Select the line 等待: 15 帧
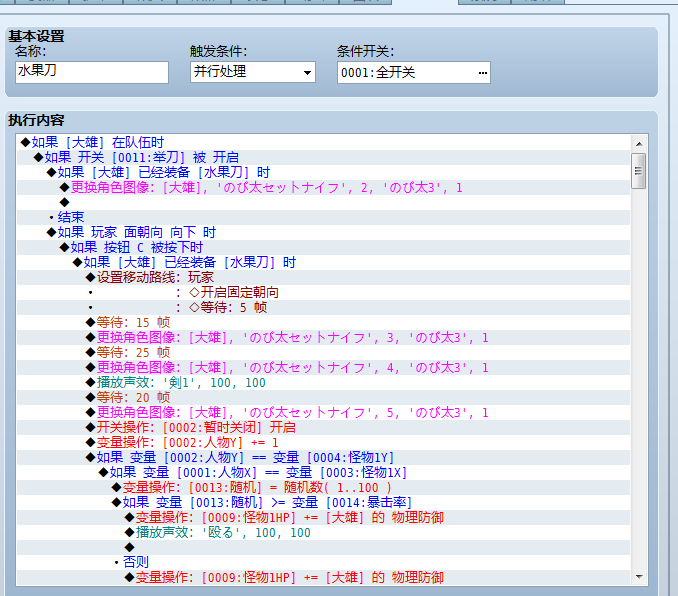 (323, 322)
